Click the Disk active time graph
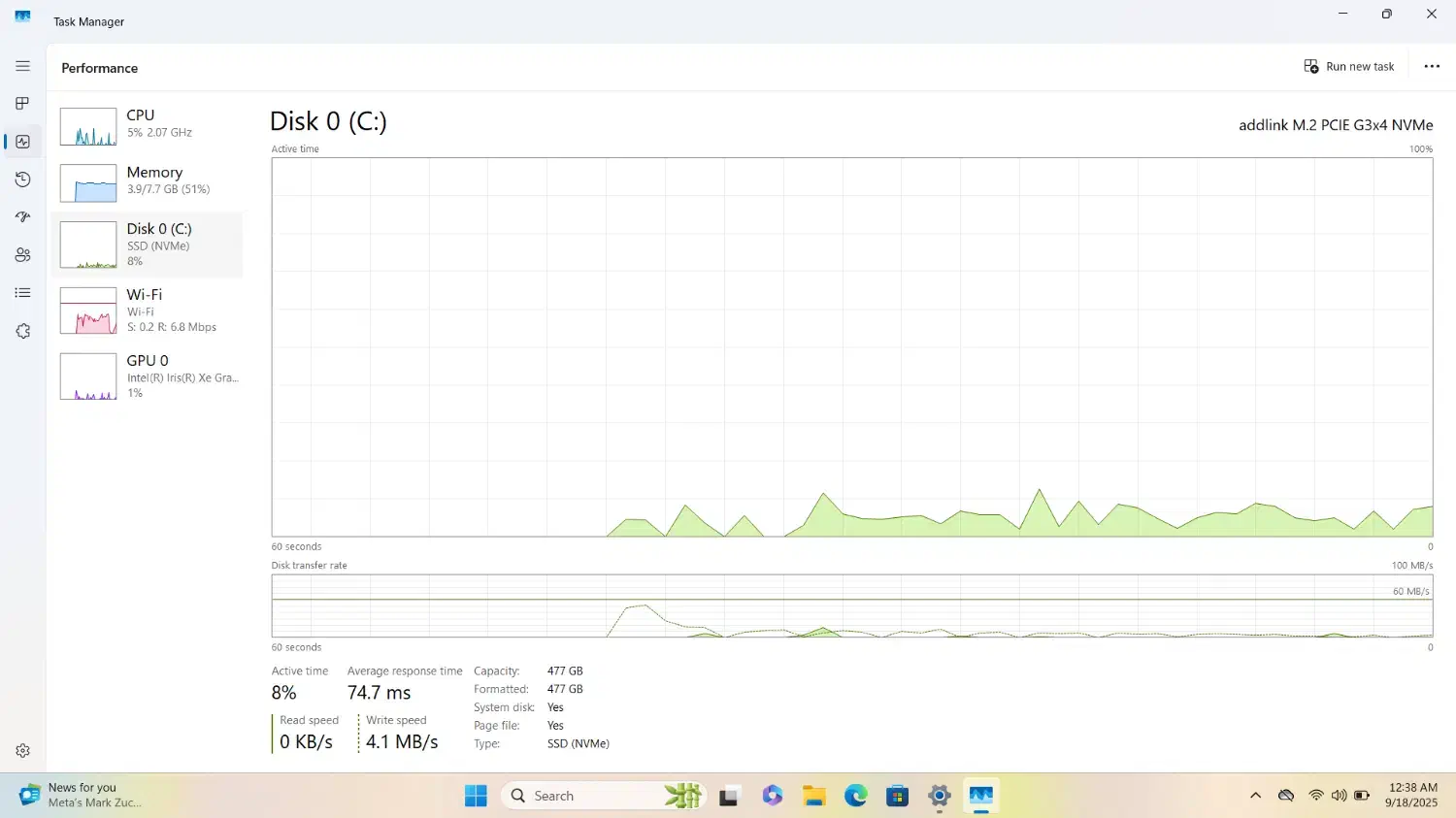 [851, 346]
